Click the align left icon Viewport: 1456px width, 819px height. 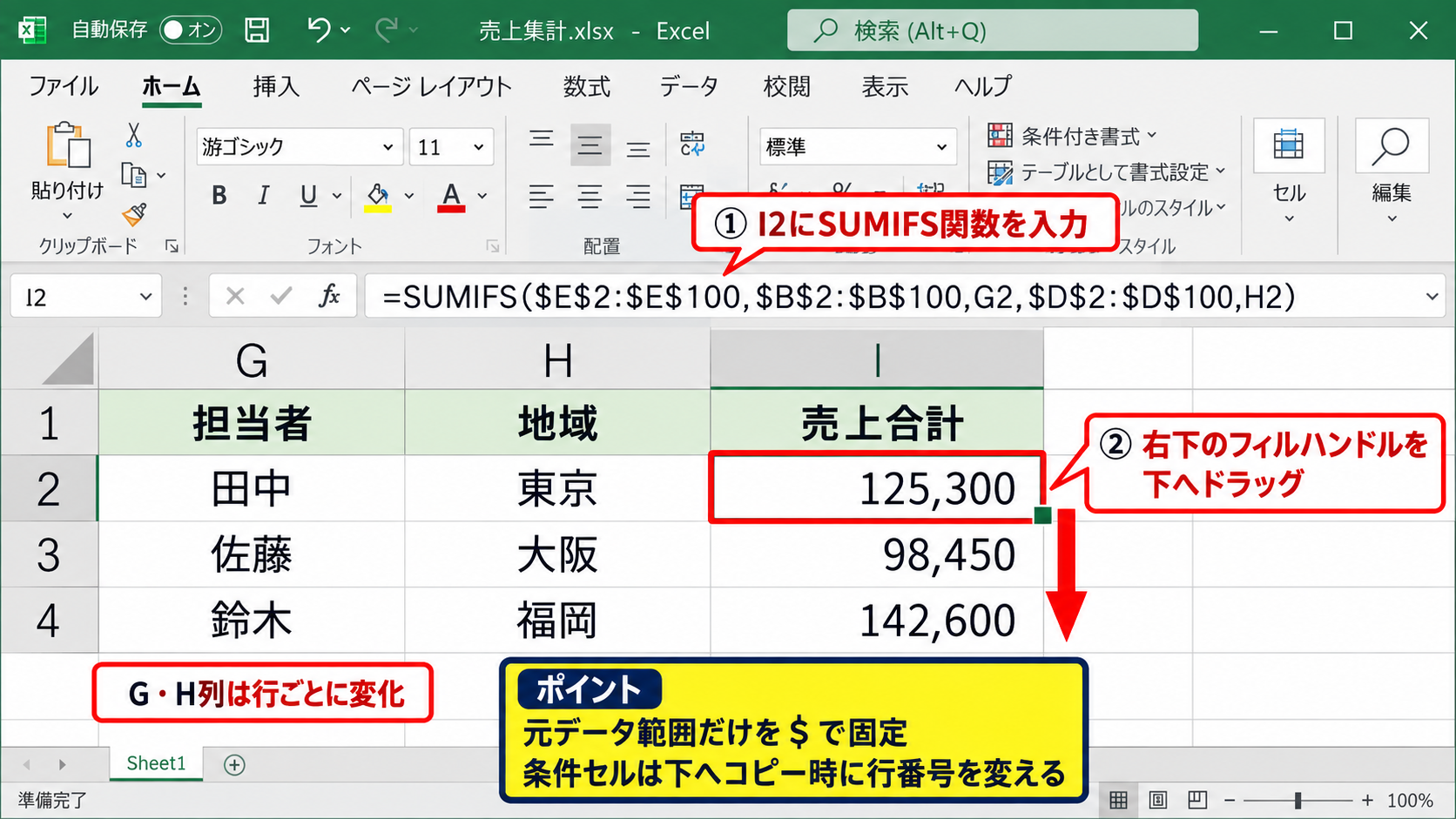542,197
